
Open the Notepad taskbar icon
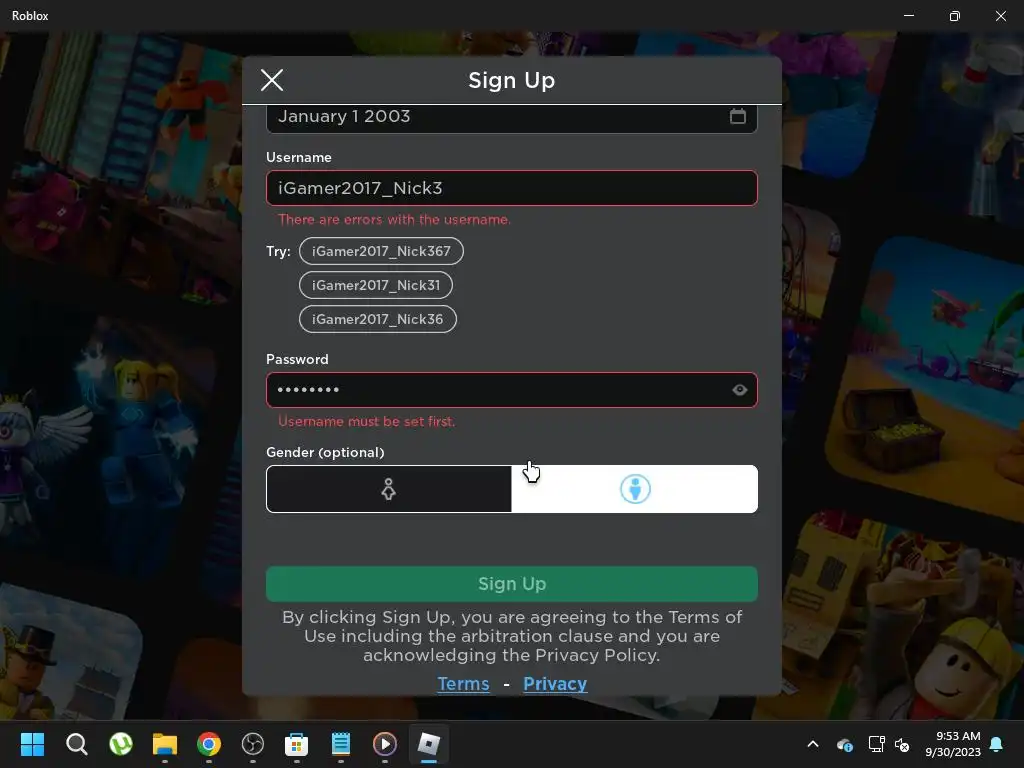341,744
